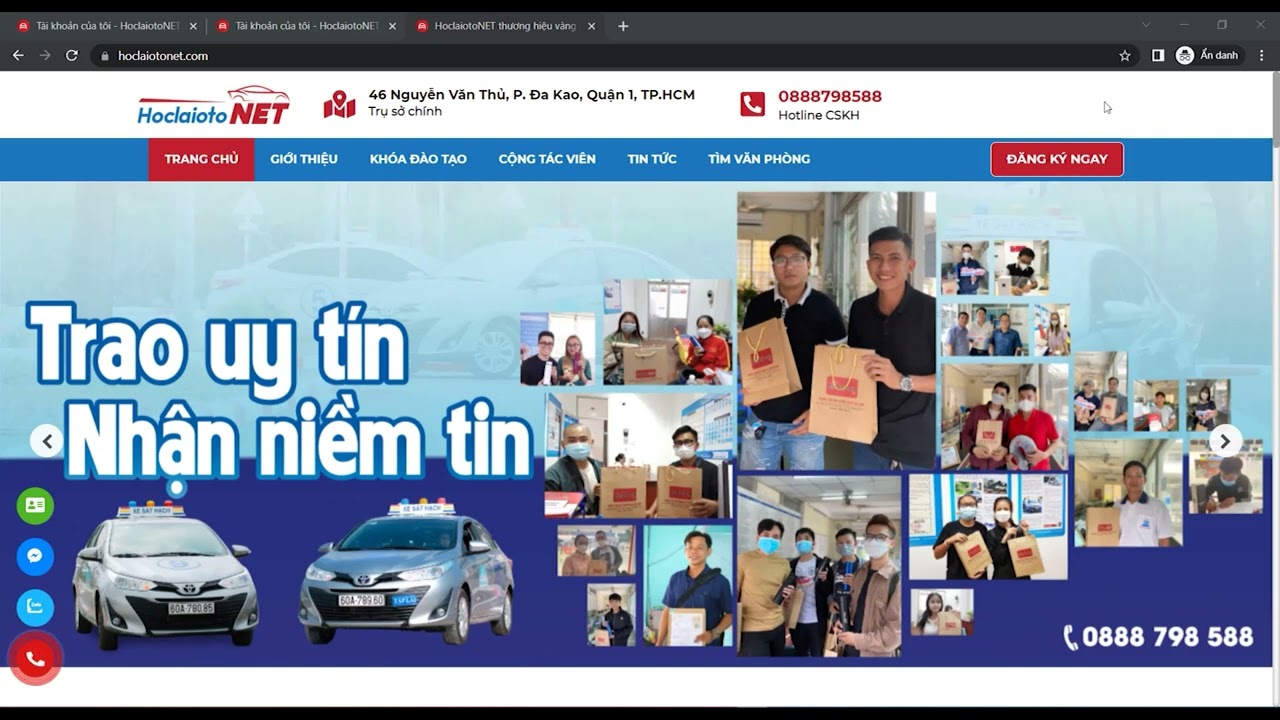Click the red phone call floating icon
The height and width of the screenshot is (720, 1280).
(x=35, y=658)
